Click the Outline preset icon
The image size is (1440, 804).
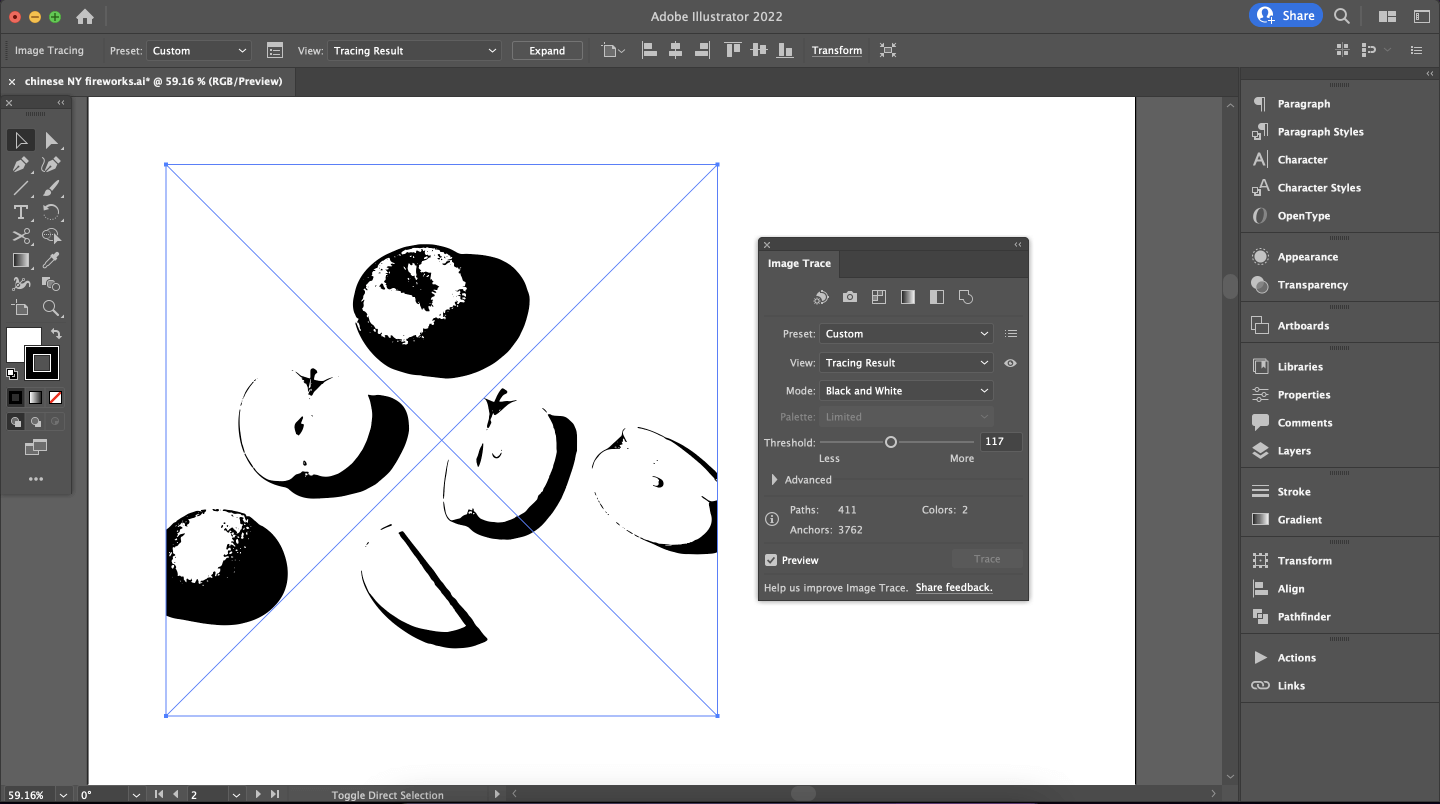[x=966, y=297]
